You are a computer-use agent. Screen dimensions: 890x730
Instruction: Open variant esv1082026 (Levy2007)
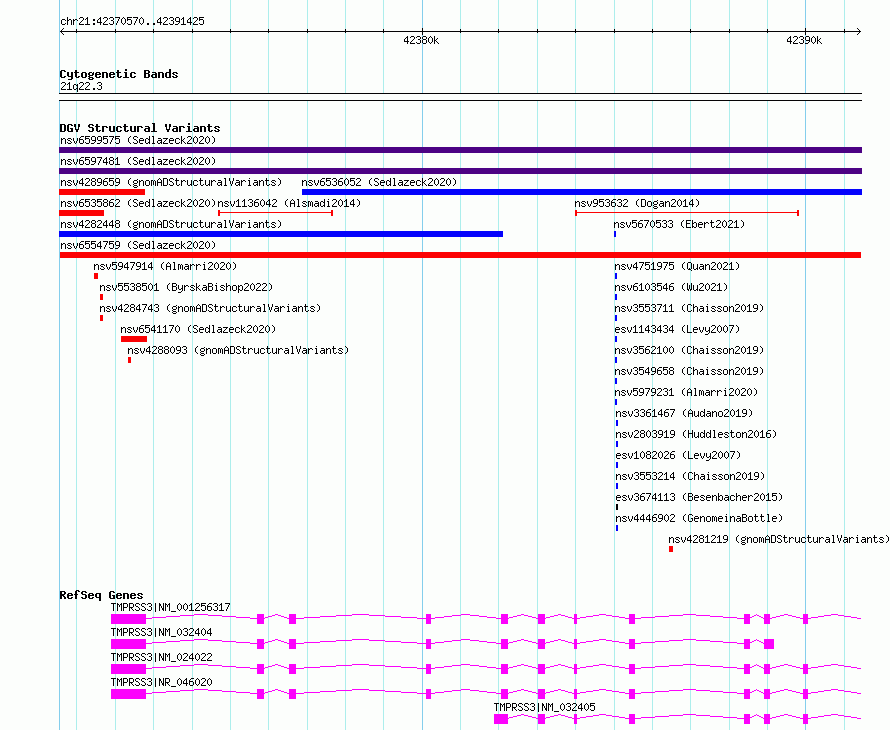(678, 455)
